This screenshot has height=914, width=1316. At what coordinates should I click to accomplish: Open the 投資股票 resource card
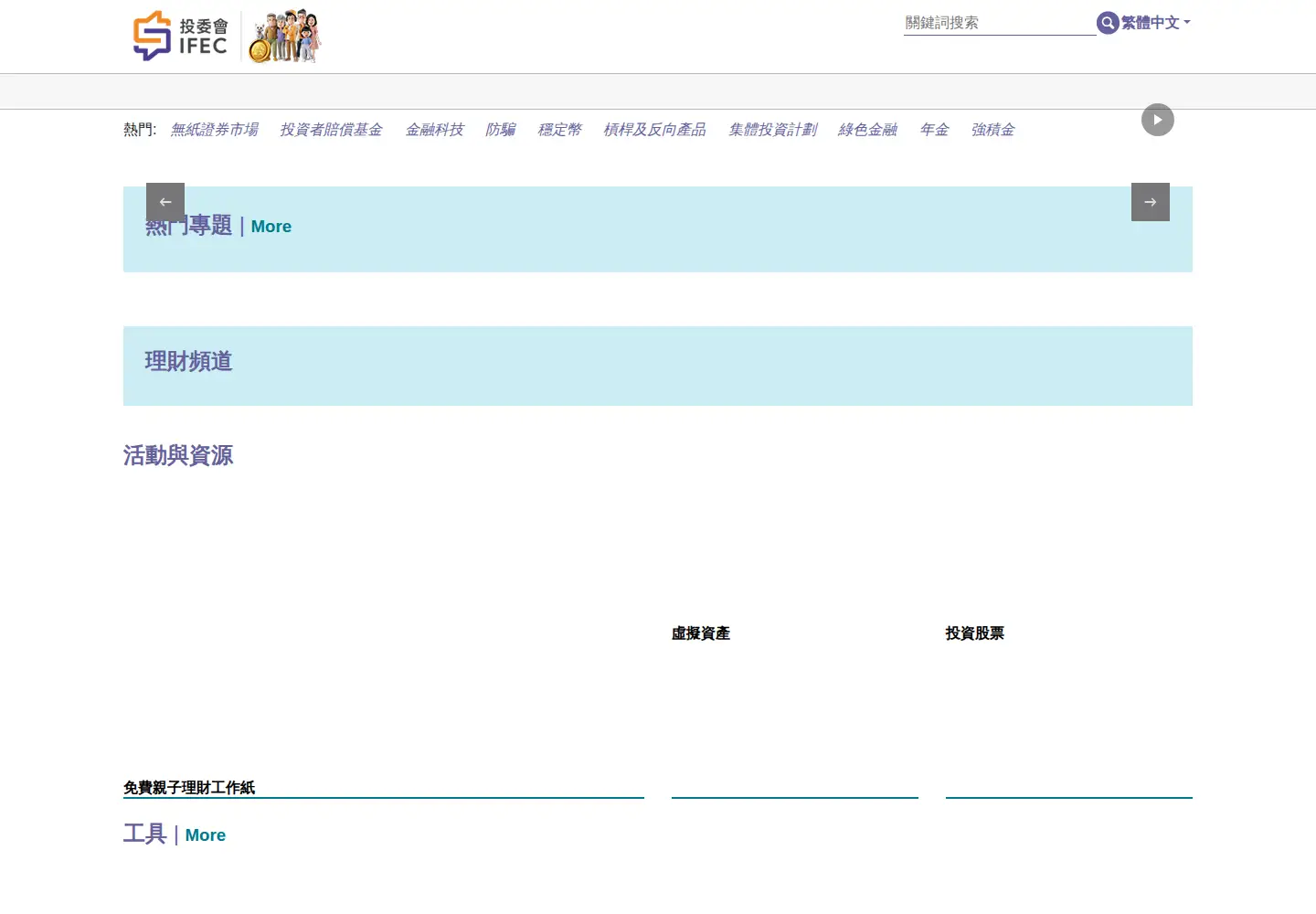975,633
